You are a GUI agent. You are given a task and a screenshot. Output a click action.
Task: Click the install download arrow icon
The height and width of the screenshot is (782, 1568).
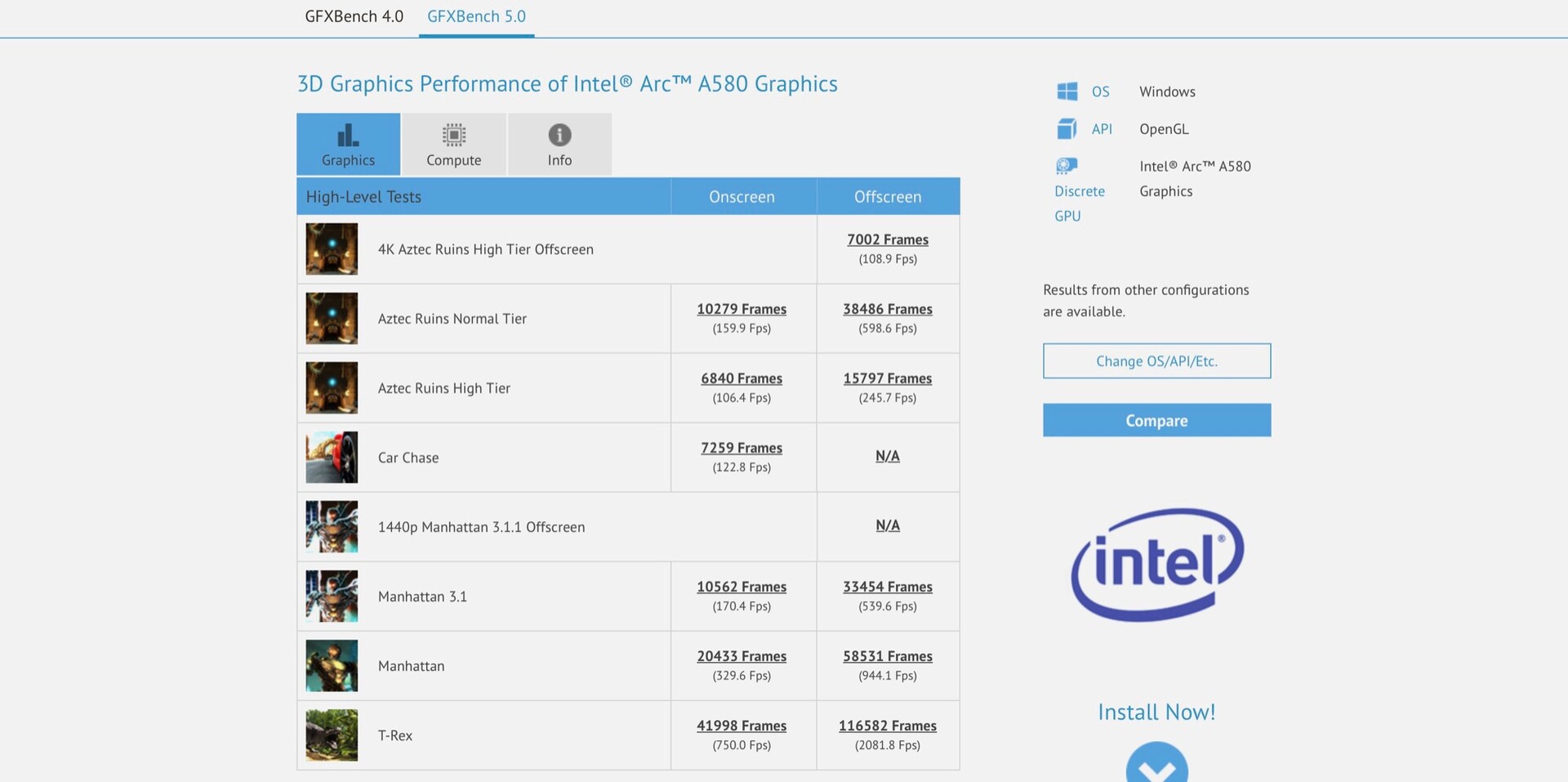pos(1156,766)
